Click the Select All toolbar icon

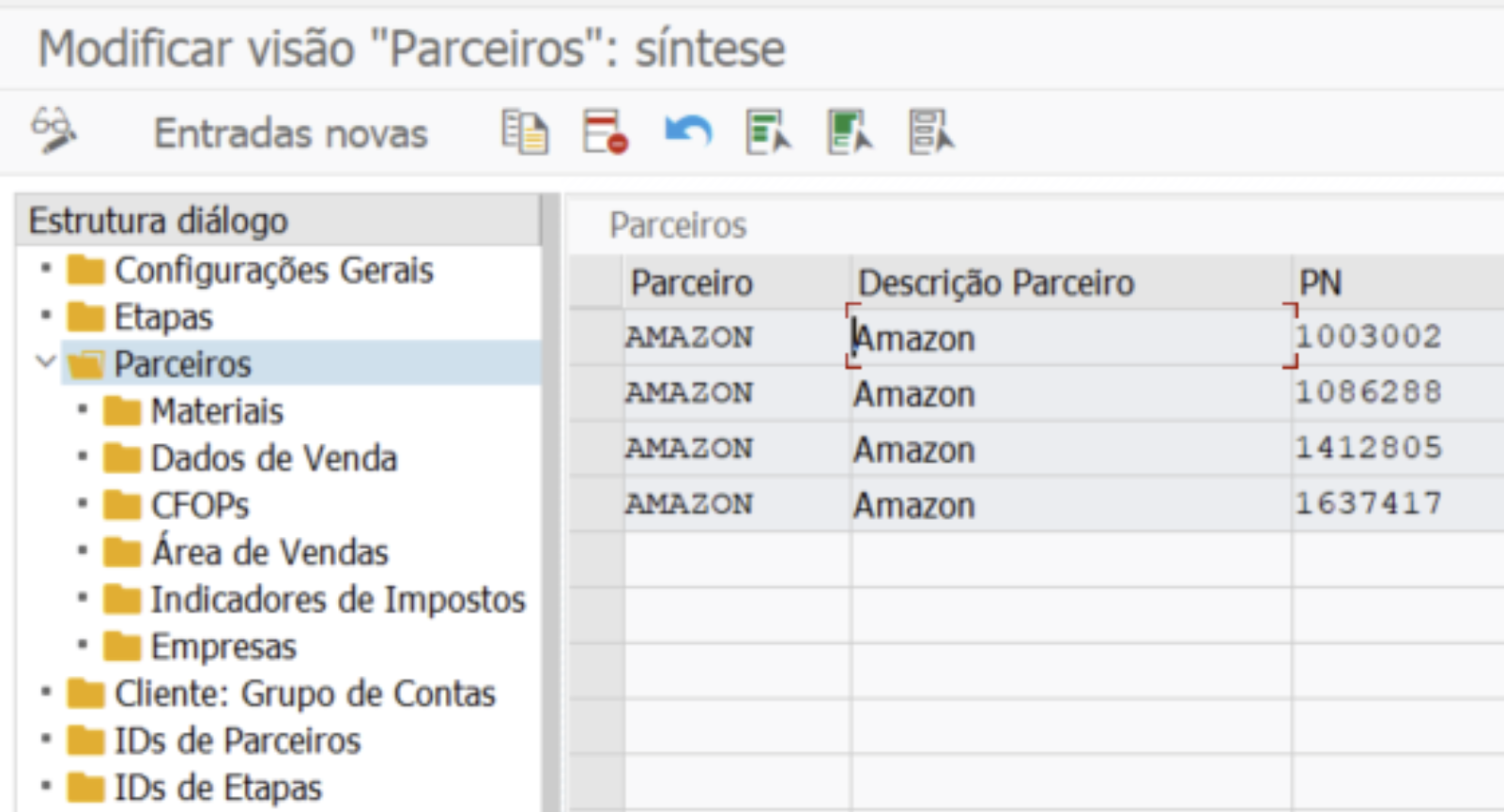pos(769,131)
